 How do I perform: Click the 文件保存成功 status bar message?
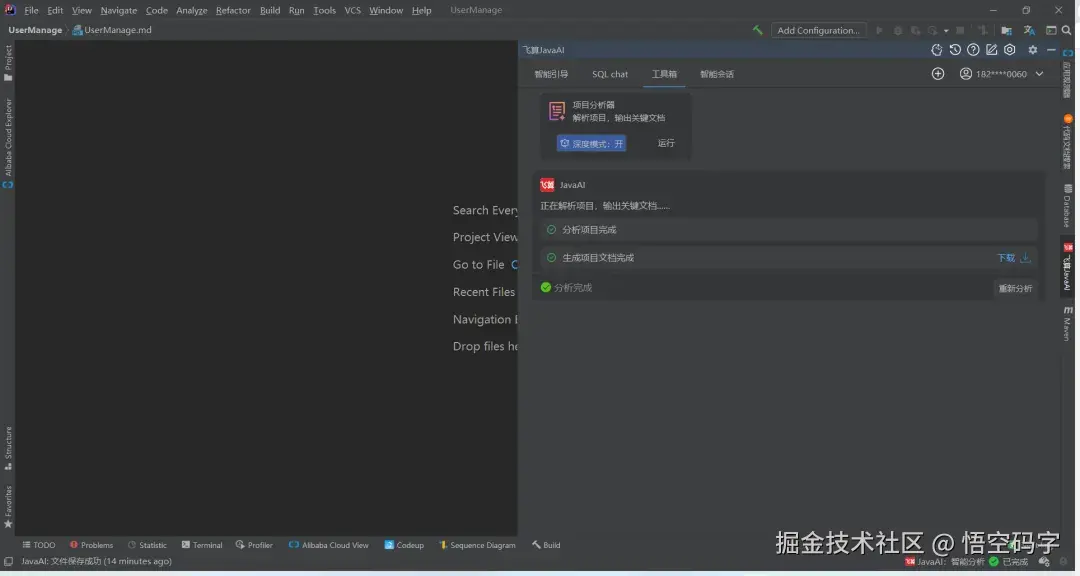coord(96,562)
